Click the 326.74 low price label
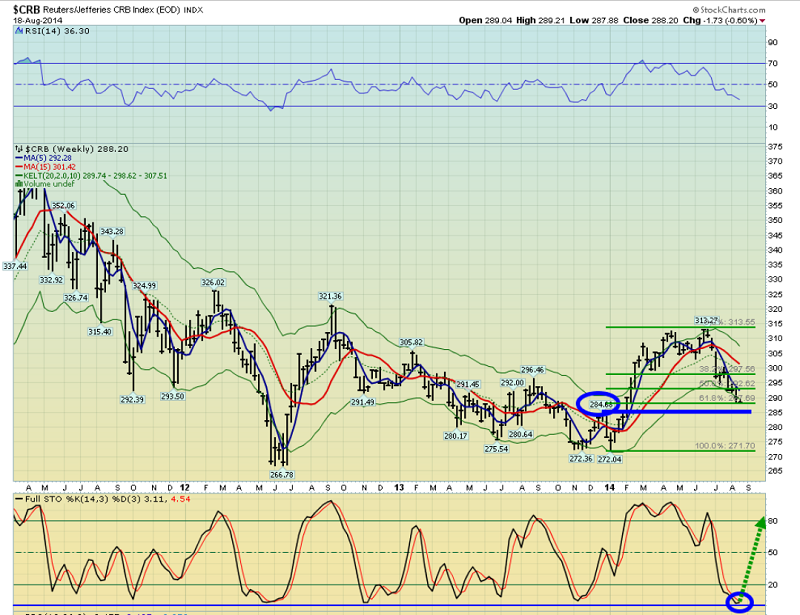Screen dimensions: 800x615 point(76,298)
